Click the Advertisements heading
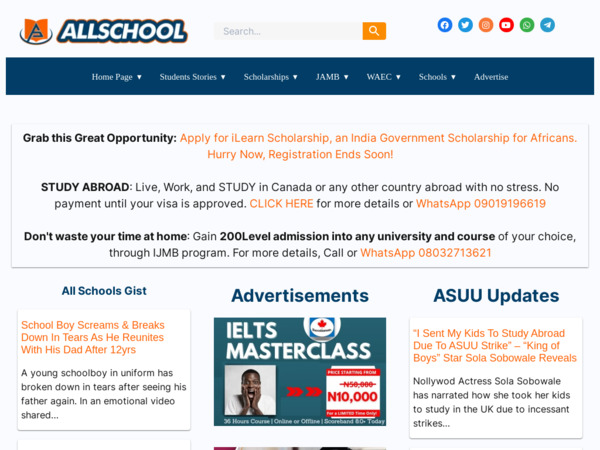600x450 pixels. 300,296
